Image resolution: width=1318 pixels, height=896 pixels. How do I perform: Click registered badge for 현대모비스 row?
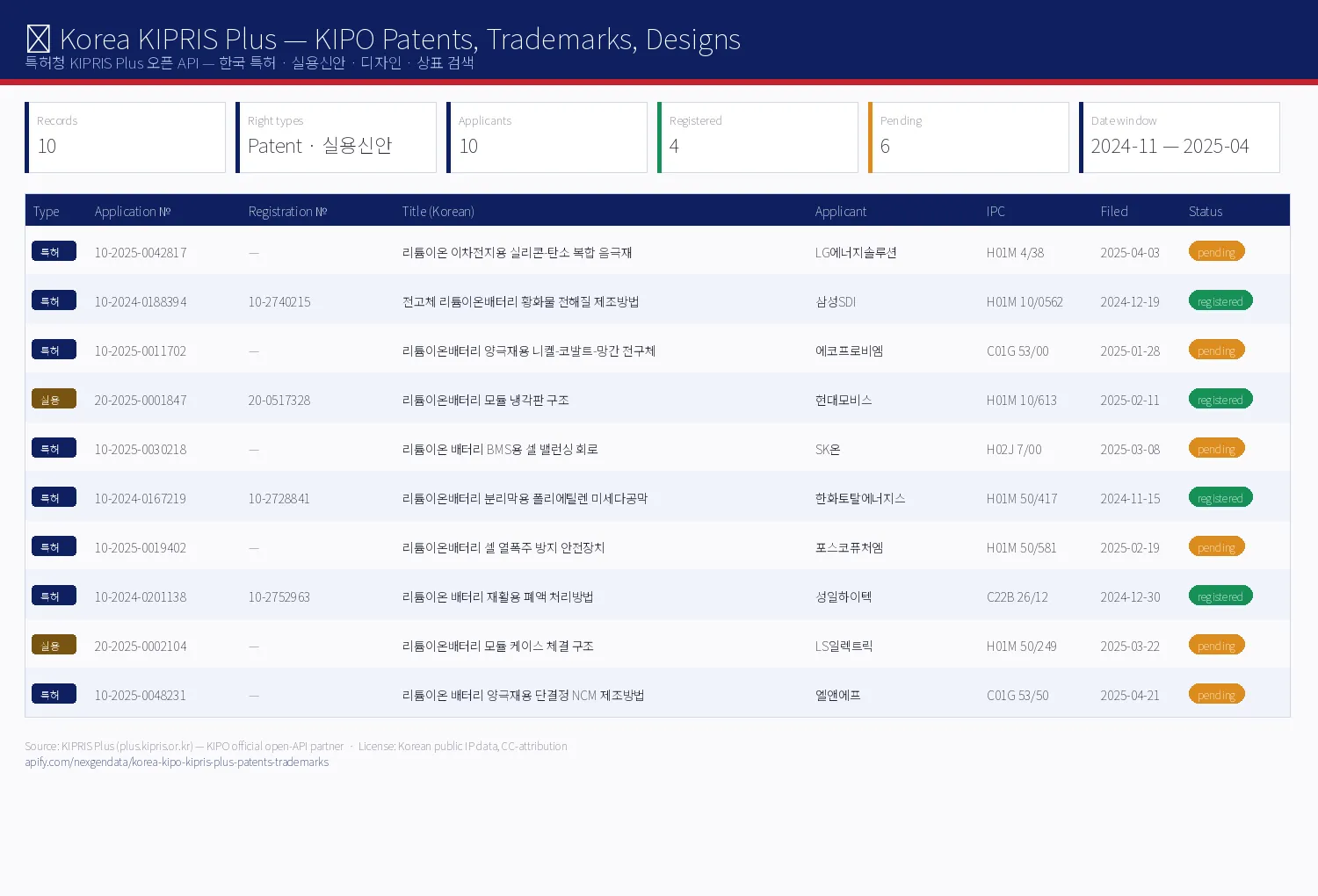pyautogui.click(x=1220, y=399)
